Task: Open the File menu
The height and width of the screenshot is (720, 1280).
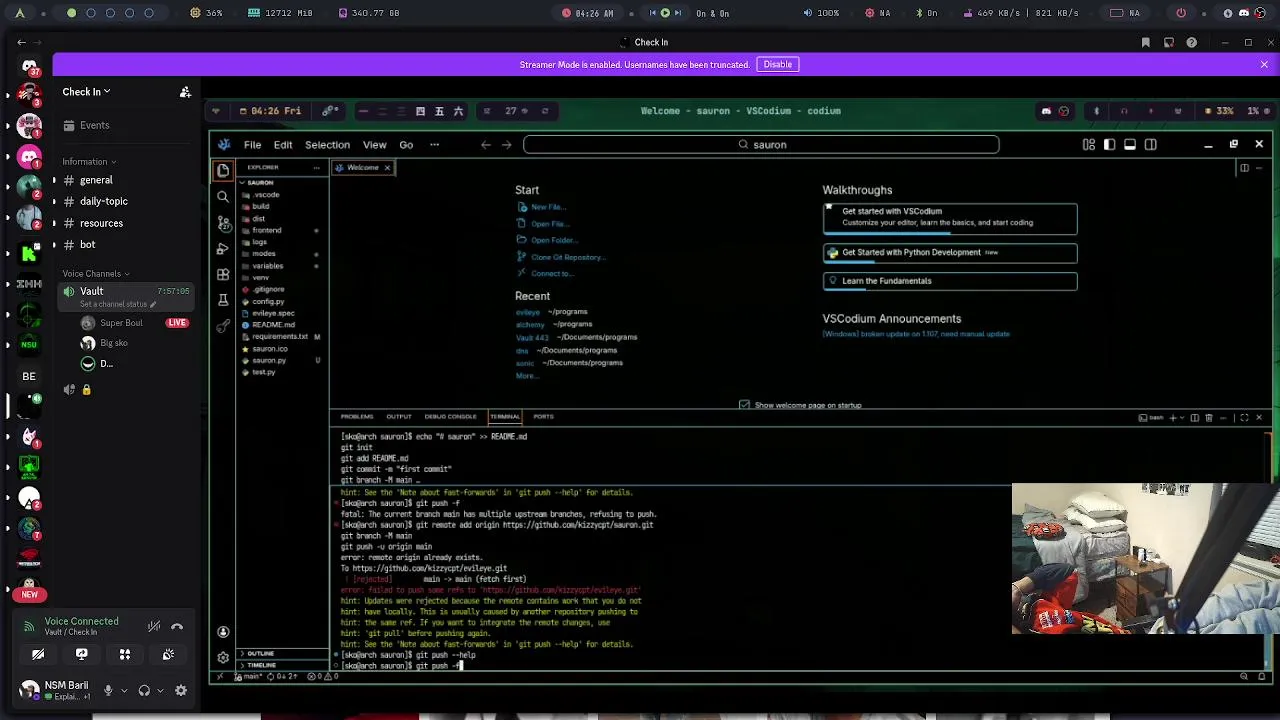Action: point(252,145)
